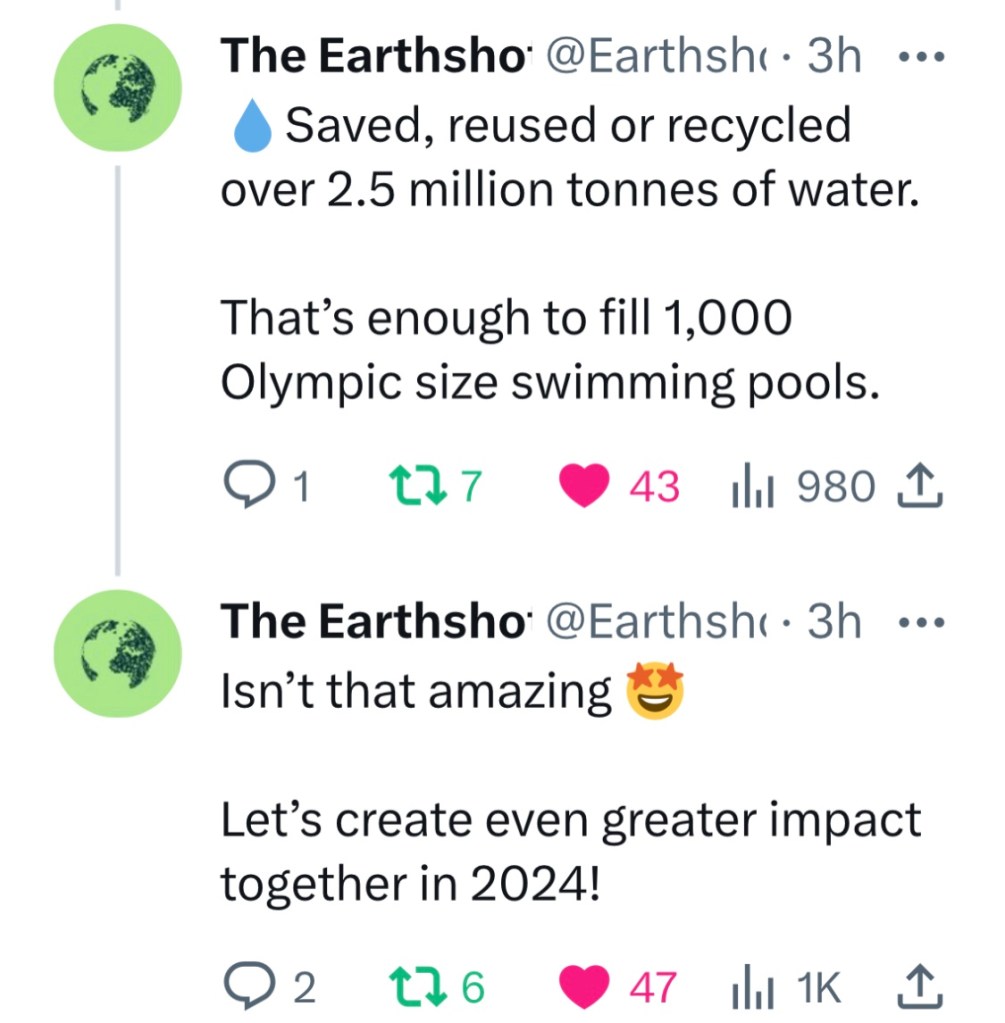Reply to the water savings tweet
1005x1023 pixels.
coord(243,487)
